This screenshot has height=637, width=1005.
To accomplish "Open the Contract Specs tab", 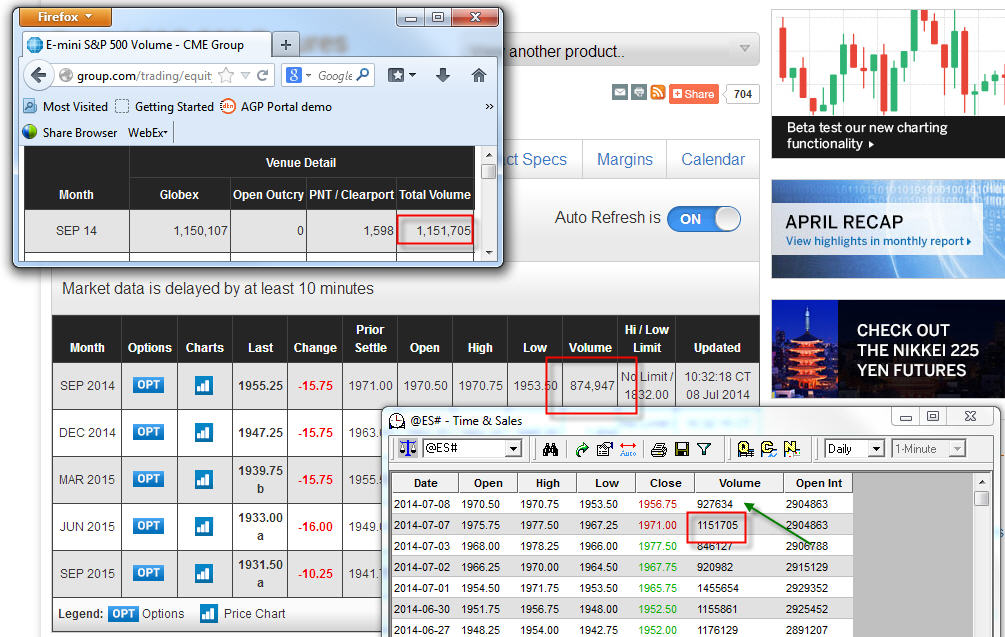I will [x=536, y=159].
